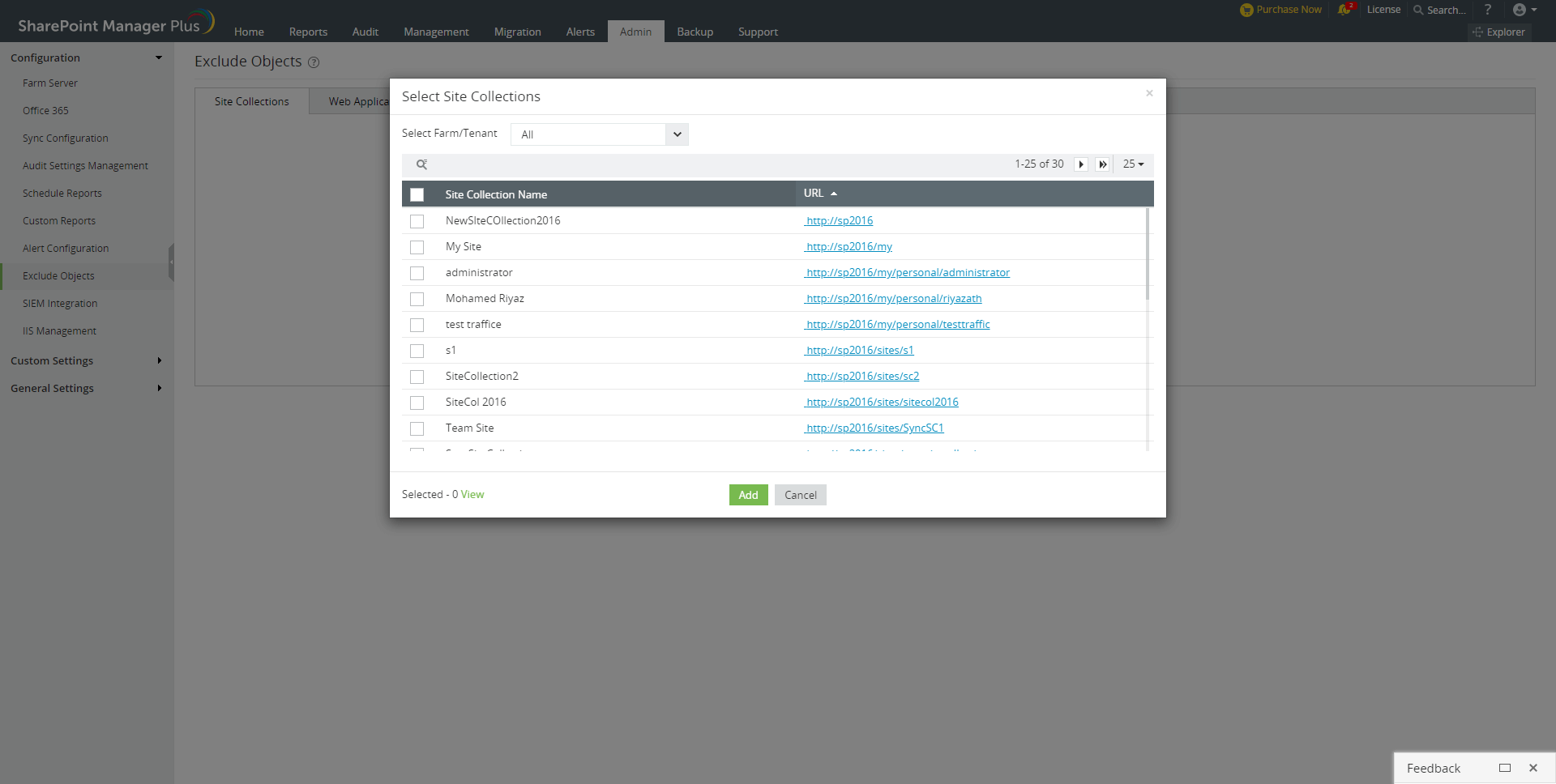
Task: Check the SiteCol 2016 row checkbox
Action: point(417,403)
